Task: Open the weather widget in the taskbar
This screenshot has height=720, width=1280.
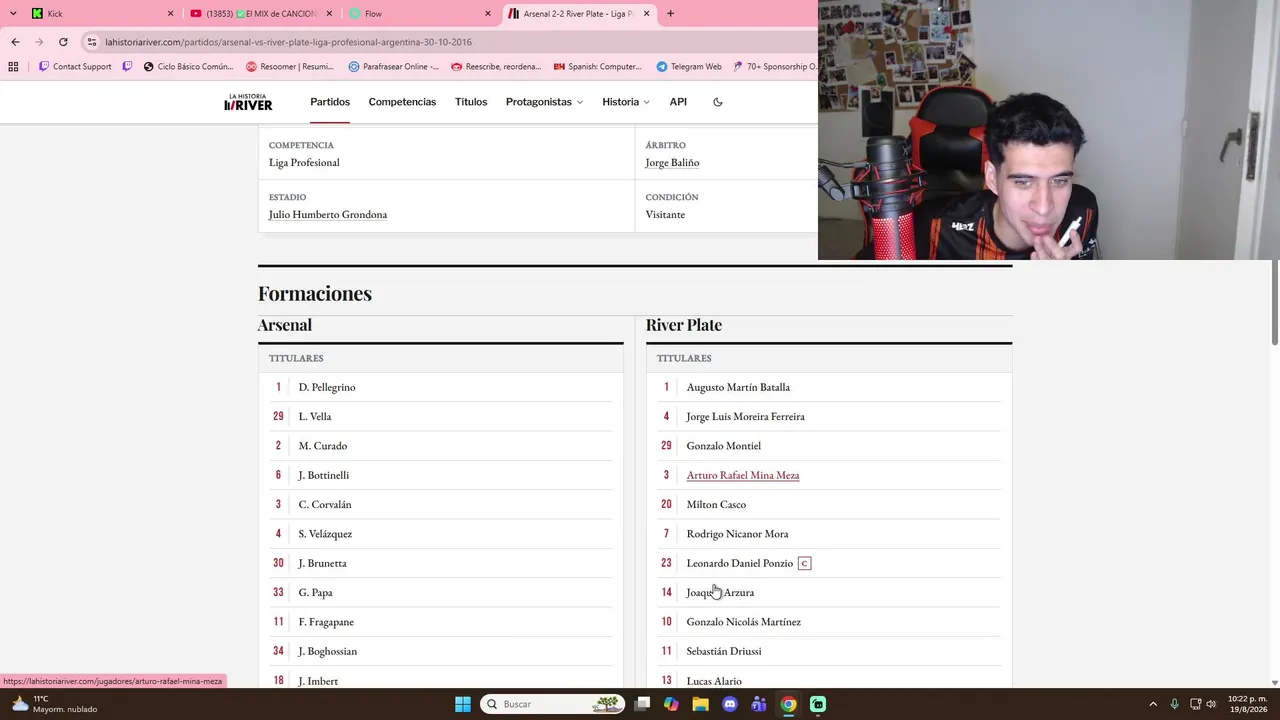Action: [x=54, y=704]
